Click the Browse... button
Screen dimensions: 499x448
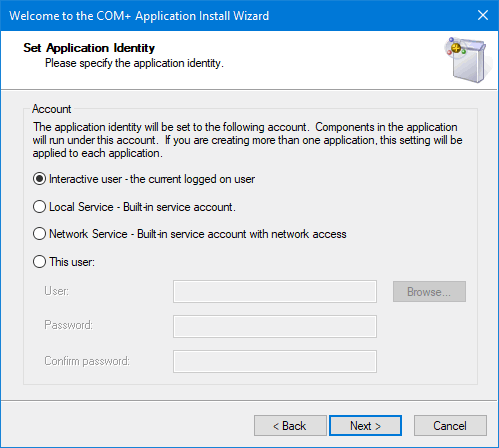coord(429,292)
